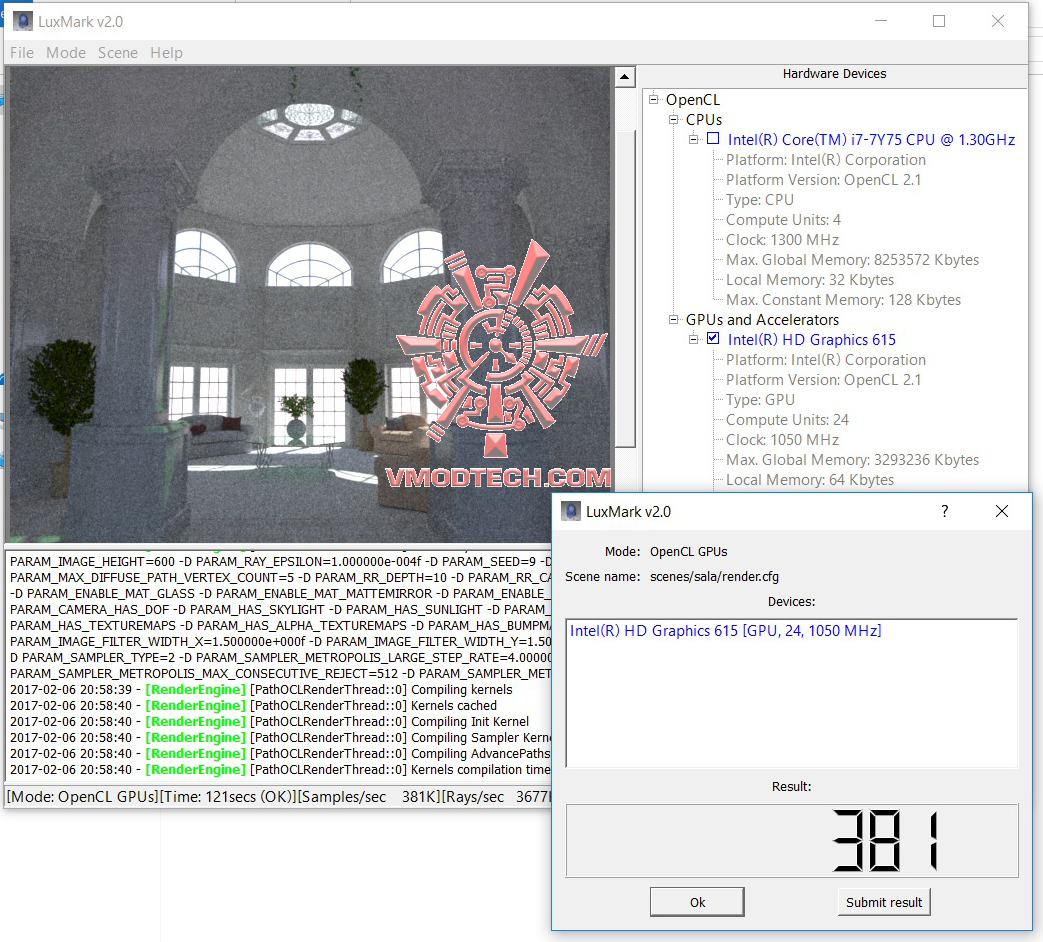Viewport: 1043px width, 942px height.
Task: Open the Mode menu
Action: [66, 53]
